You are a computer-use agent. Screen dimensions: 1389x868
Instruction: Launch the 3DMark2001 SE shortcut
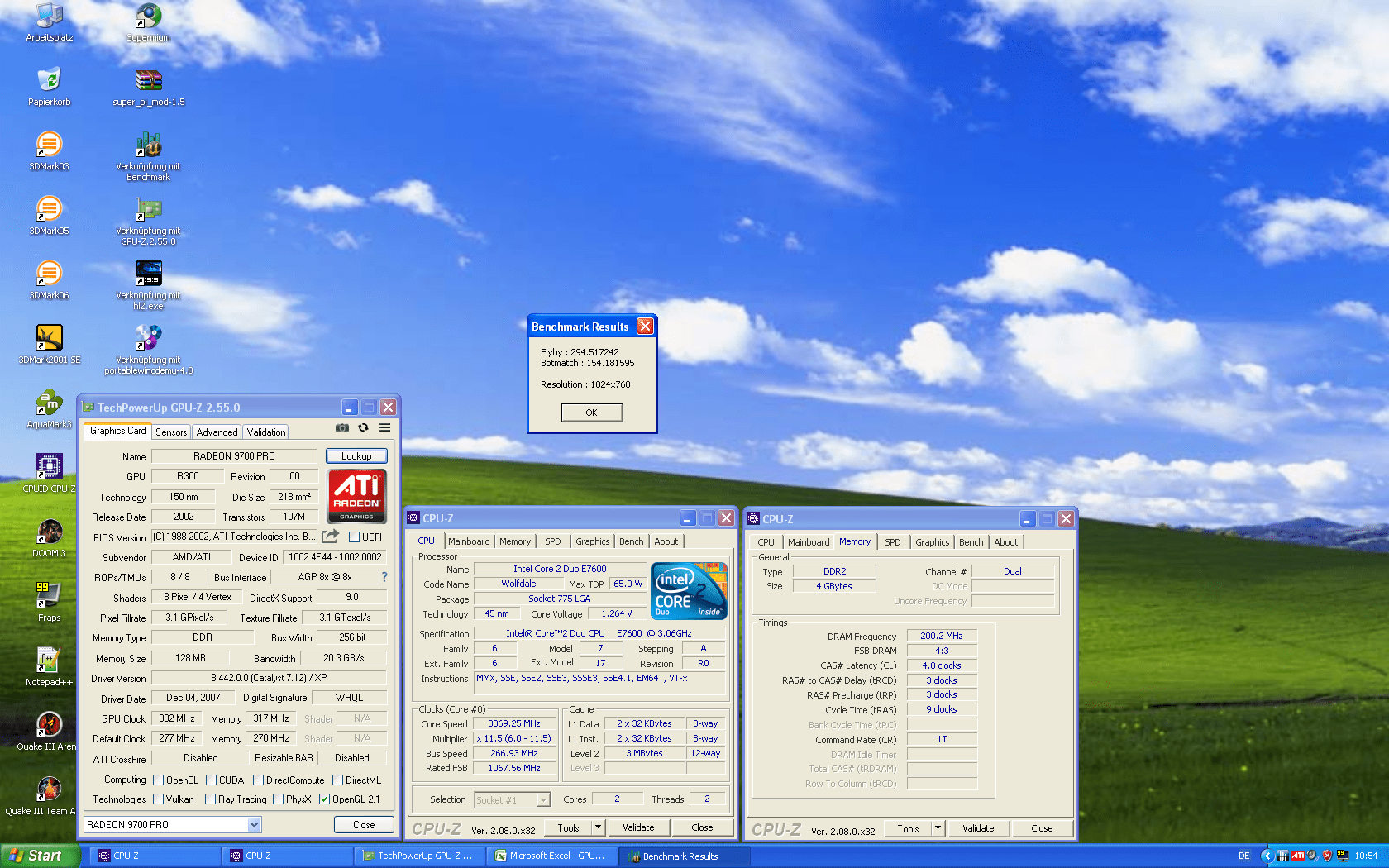50,345
